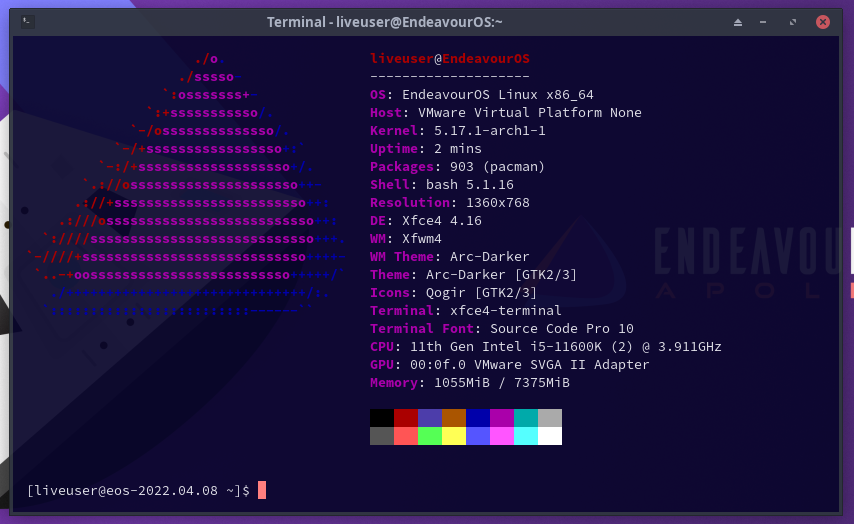Click the top './o.' line of ASCII logo

(210, 59)
